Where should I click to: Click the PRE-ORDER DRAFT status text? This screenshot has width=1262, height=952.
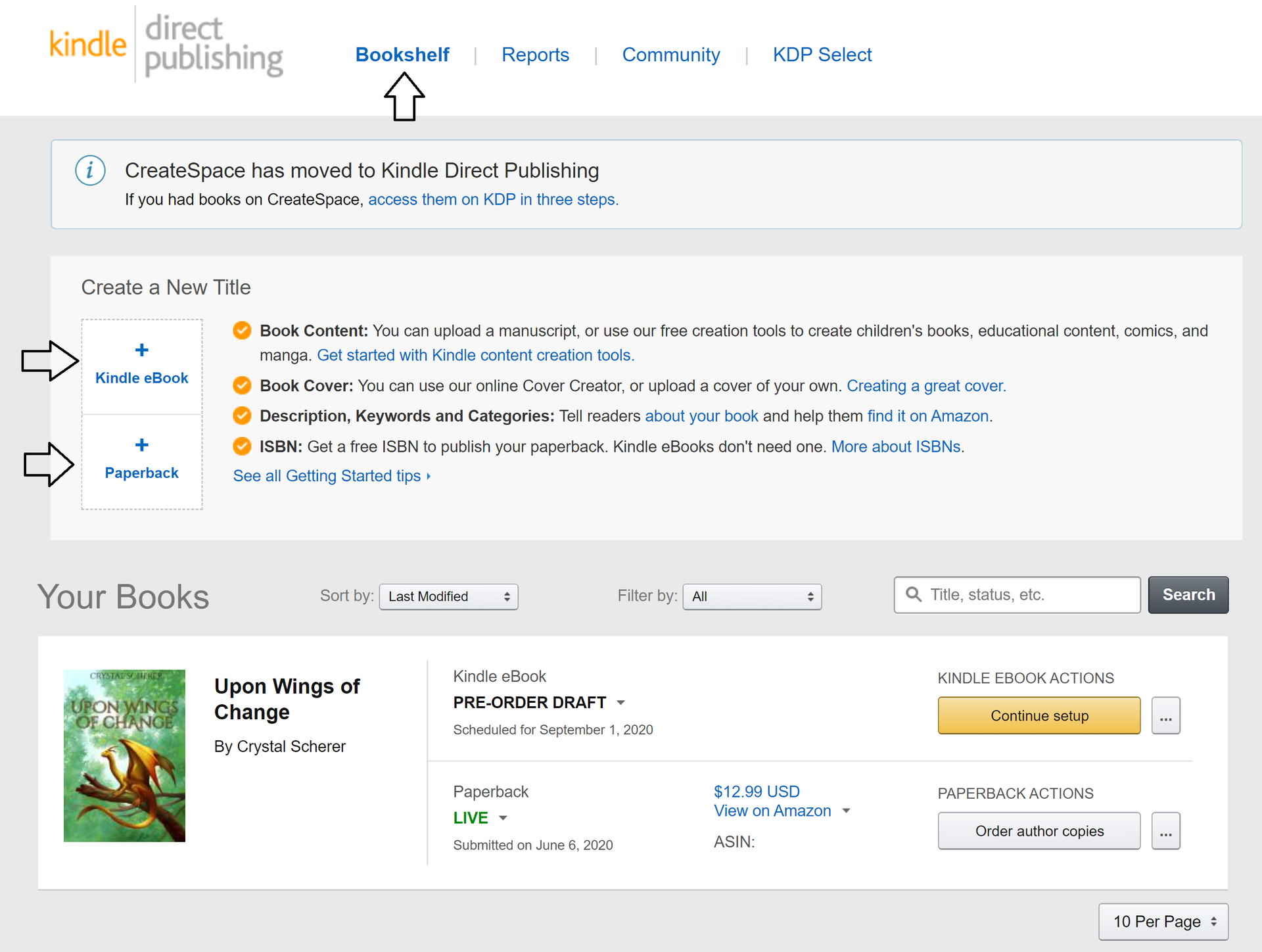[x=529, y=703]
